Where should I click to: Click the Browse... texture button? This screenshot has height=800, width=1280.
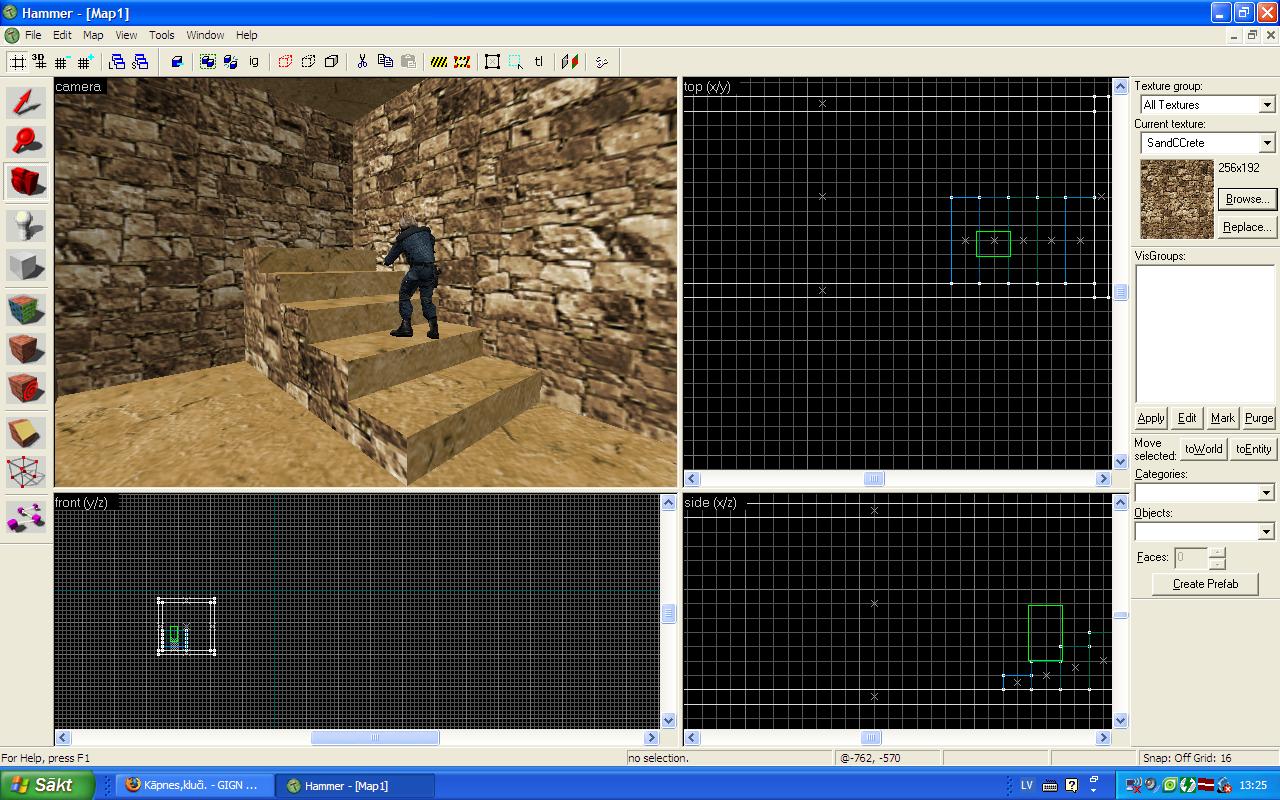(1247, 199)
